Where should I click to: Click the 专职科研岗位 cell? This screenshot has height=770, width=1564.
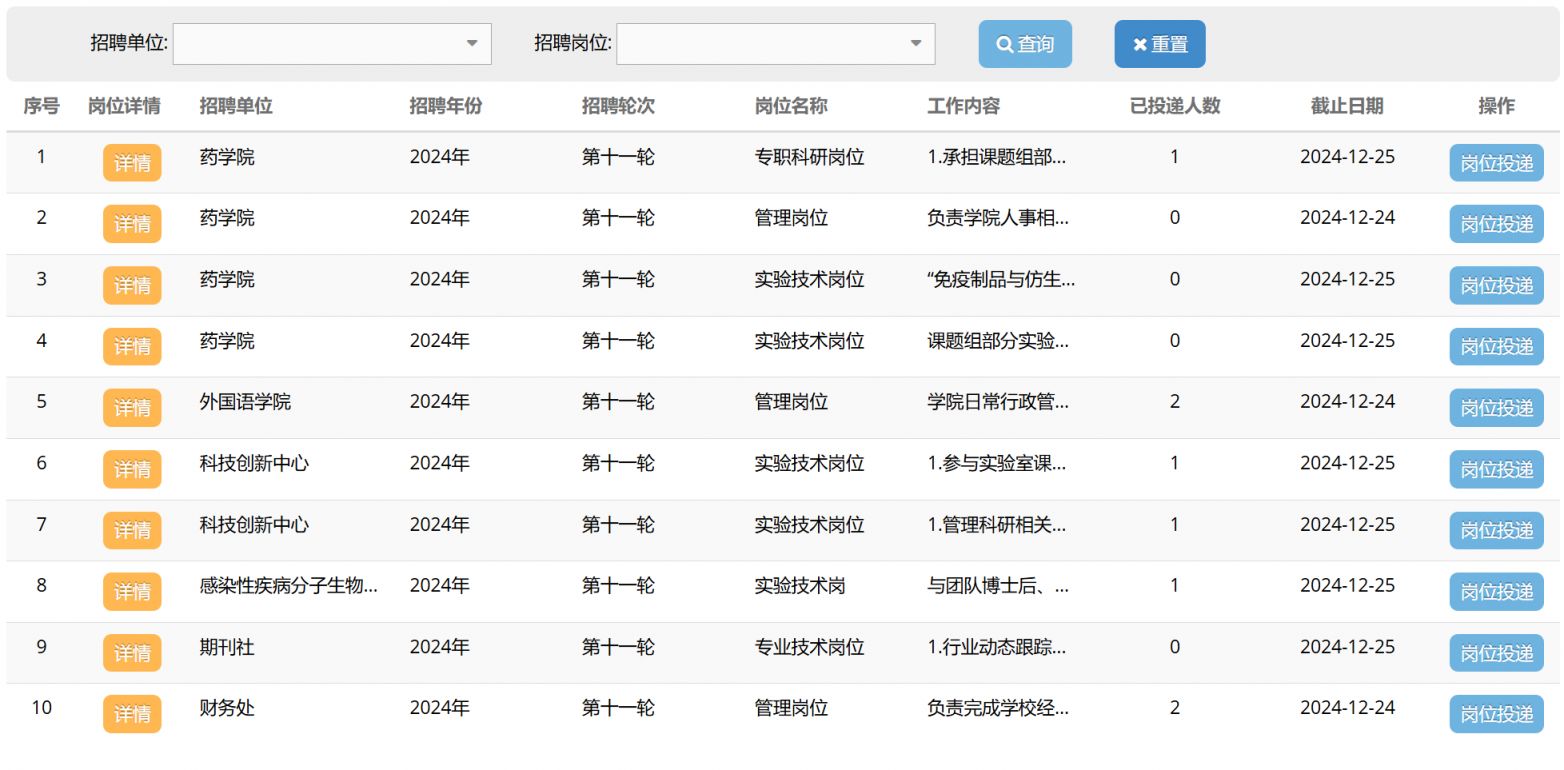point(809,157)
